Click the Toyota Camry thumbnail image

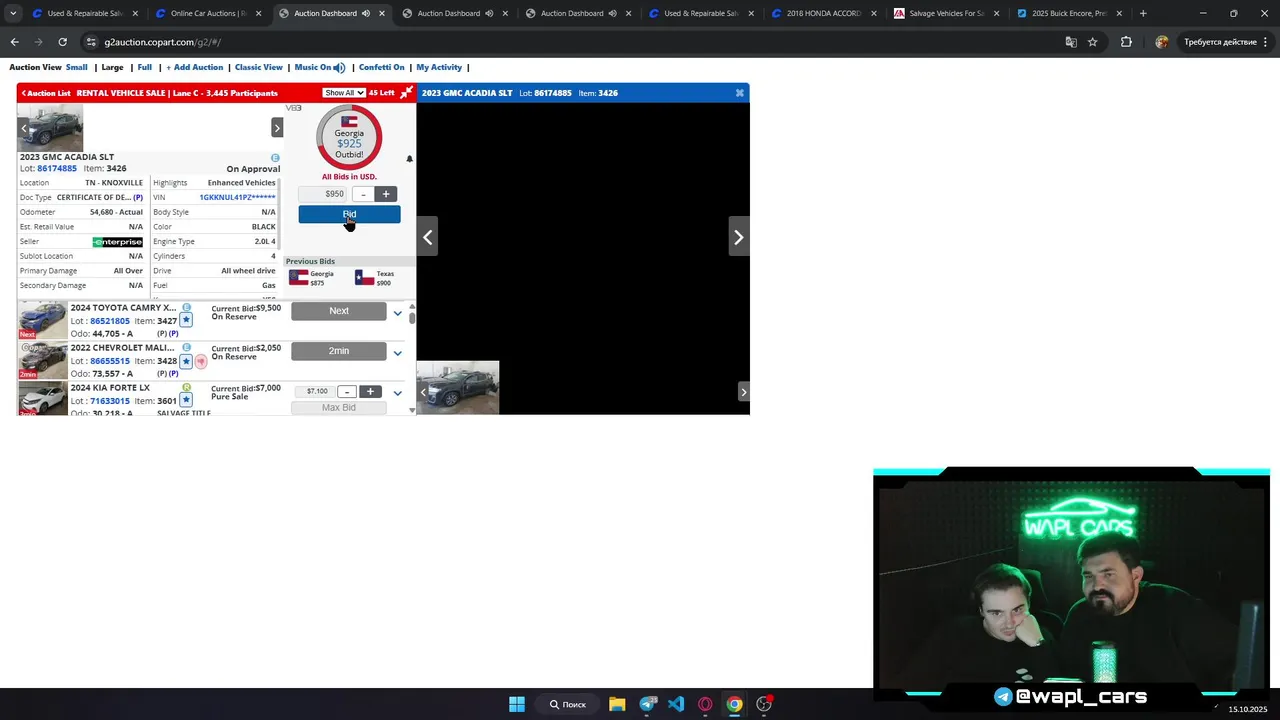click(x=43, y=321)
